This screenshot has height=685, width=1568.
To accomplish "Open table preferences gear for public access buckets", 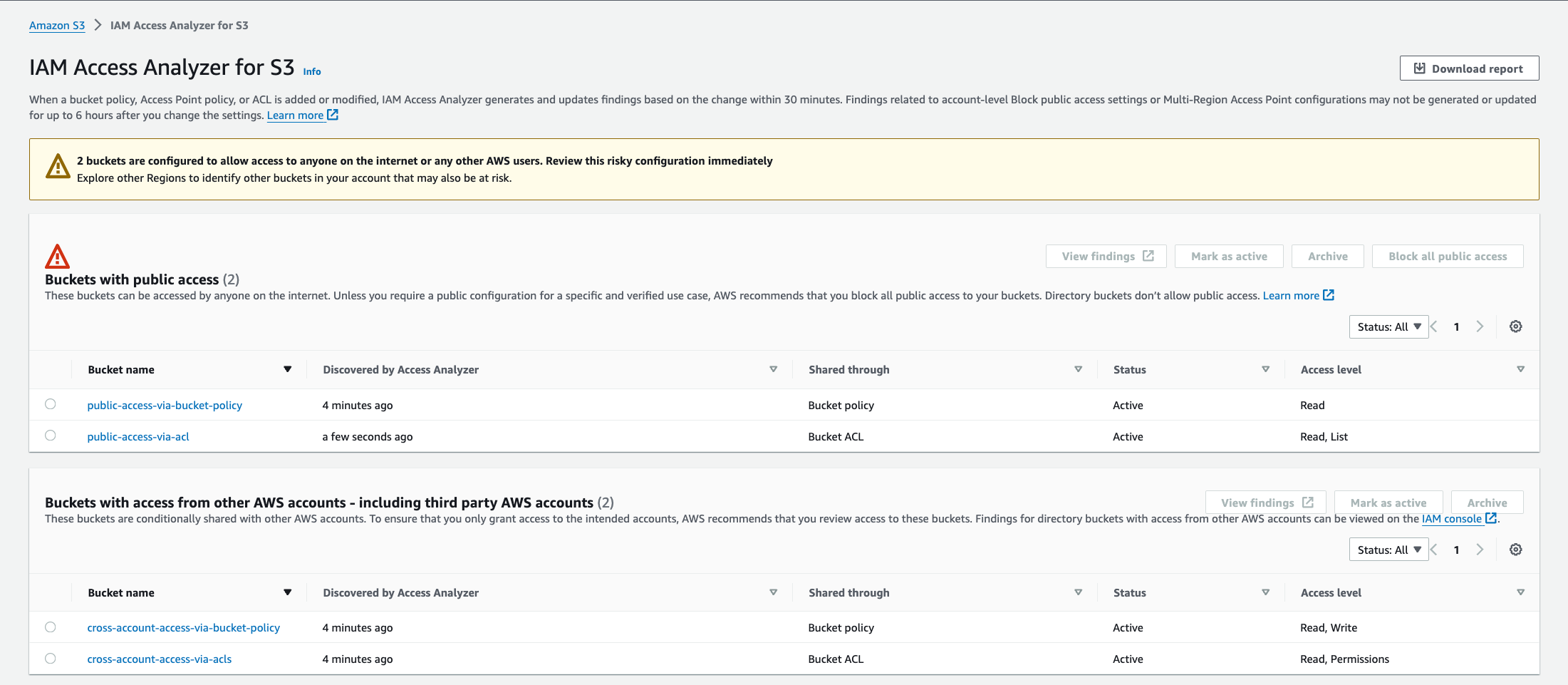I will pyautogui.click(x=1515, y=326).
